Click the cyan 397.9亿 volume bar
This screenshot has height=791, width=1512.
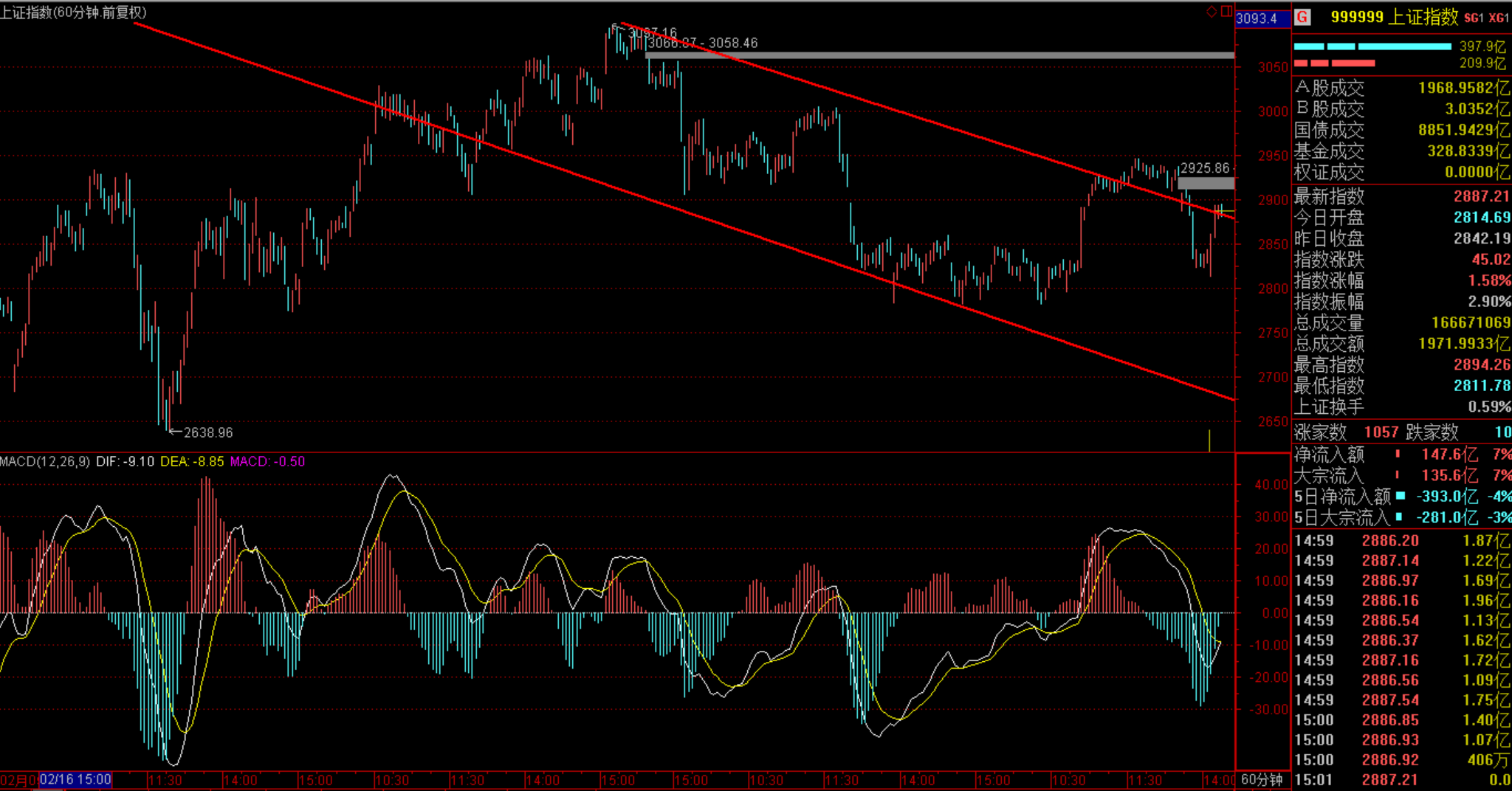coord(1372,46)
